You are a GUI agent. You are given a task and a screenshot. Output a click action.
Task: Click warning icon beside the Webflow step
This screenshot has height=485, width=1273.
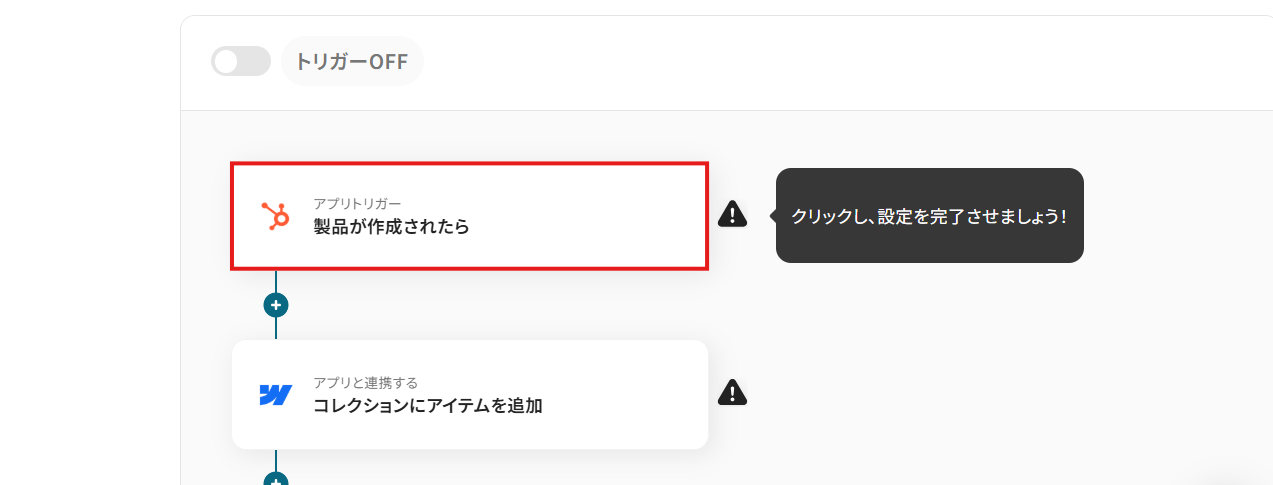click(x=732, y=393)
